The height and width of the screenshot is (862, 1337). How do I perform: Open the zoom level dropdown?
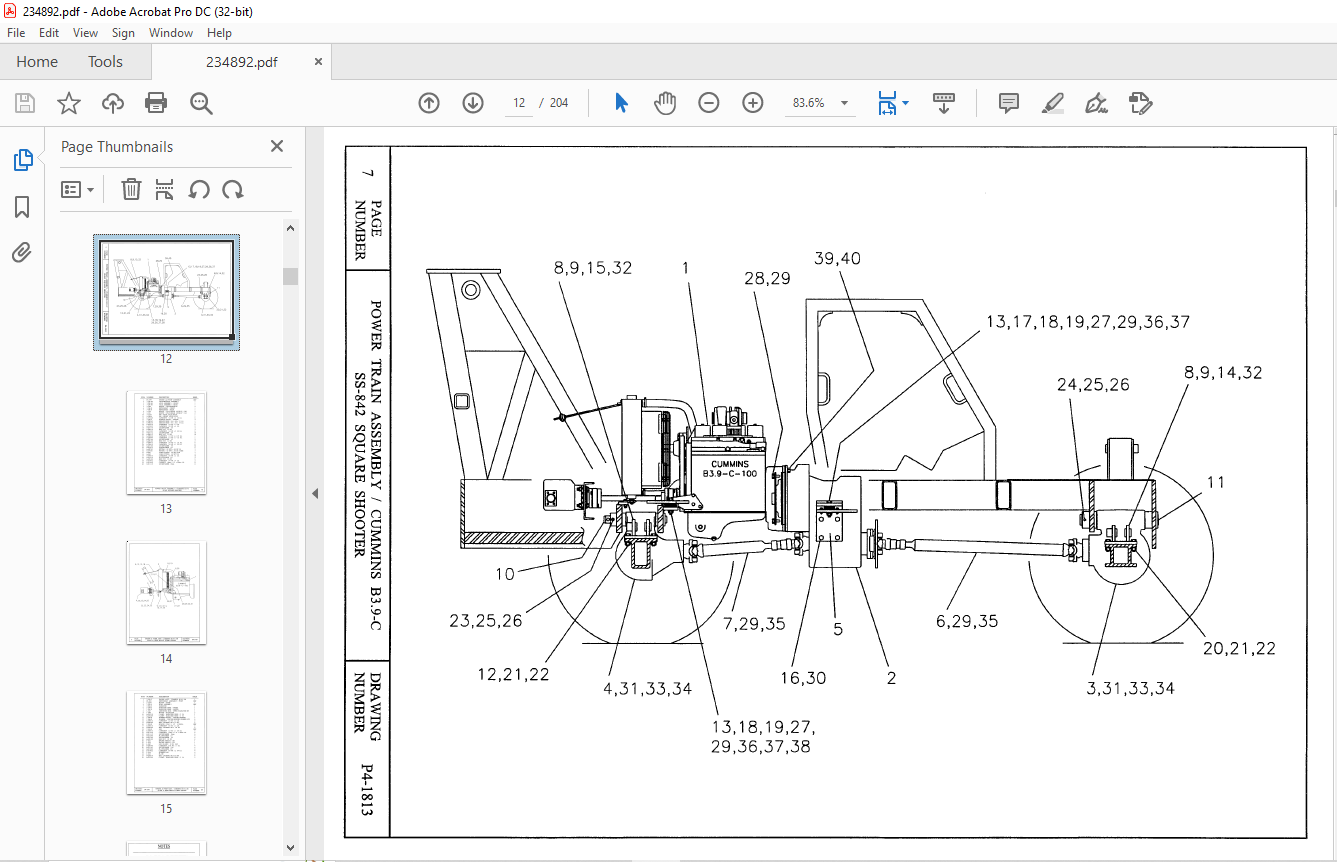(x=844, y=103)
